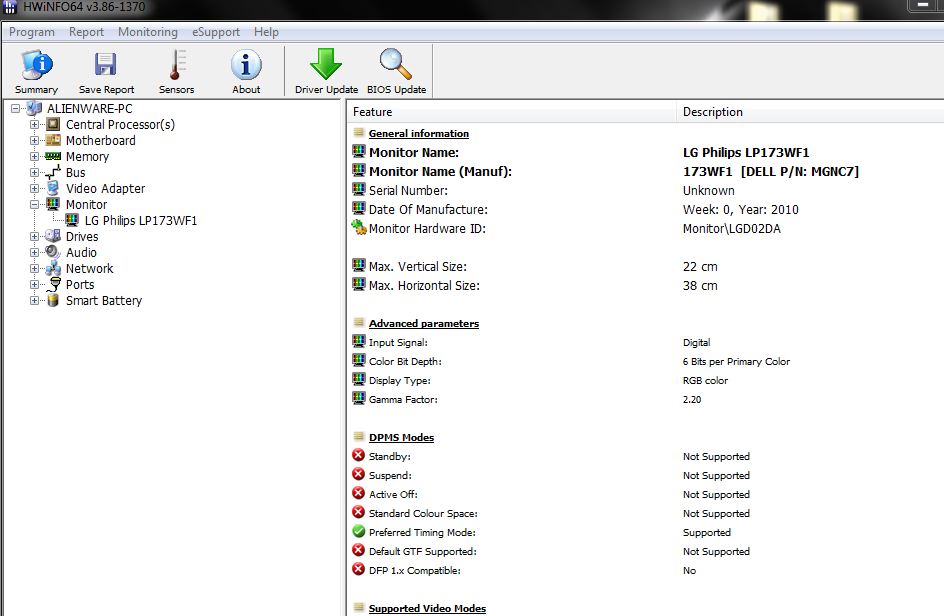
Task: Open the Monitoring menu
Action: coord(148,32)
